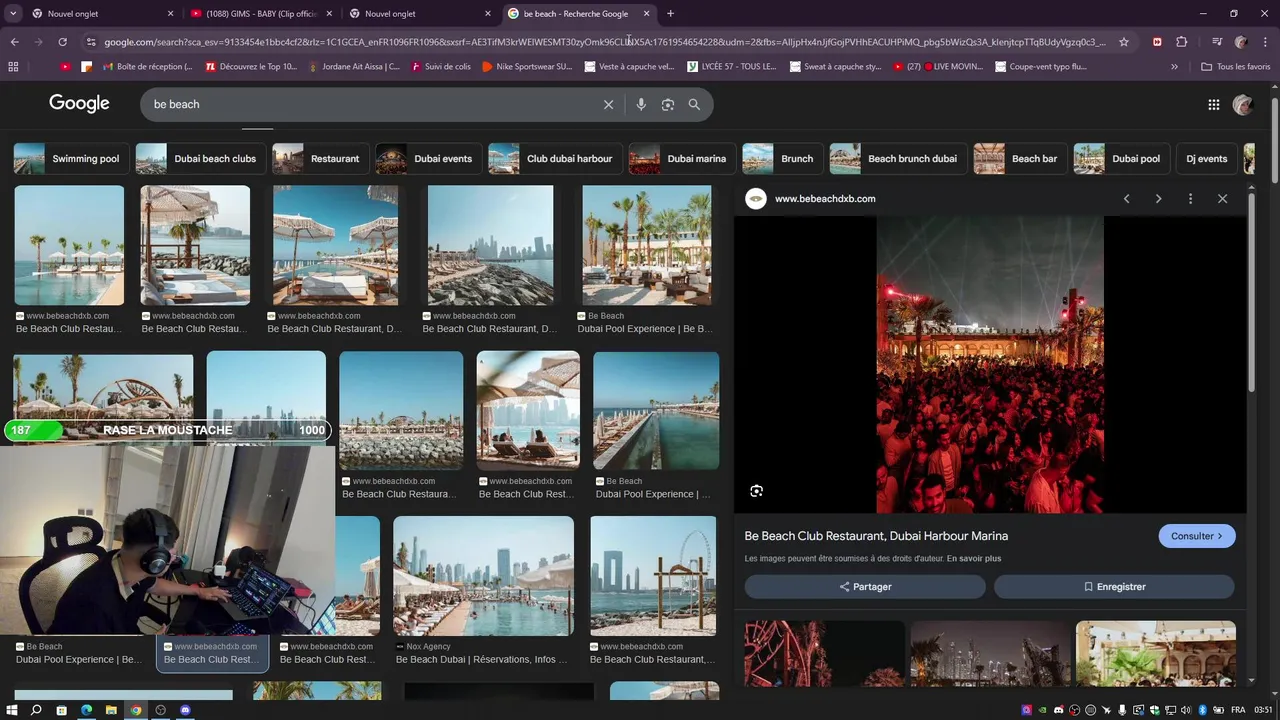The height and width of the screenshot is (720, 1280).
Task: Clear the Google search box text
Action: coord(608,104)
